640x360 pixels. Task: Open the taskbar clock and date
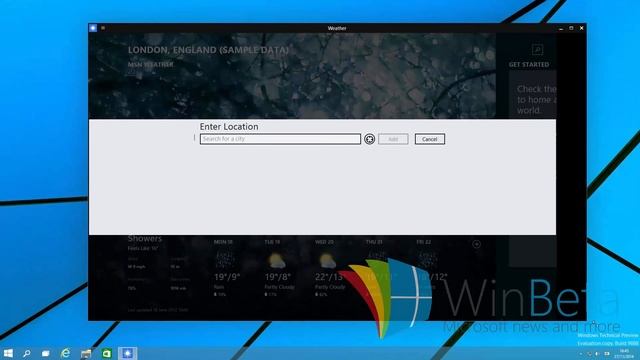(x=624, y=354)
